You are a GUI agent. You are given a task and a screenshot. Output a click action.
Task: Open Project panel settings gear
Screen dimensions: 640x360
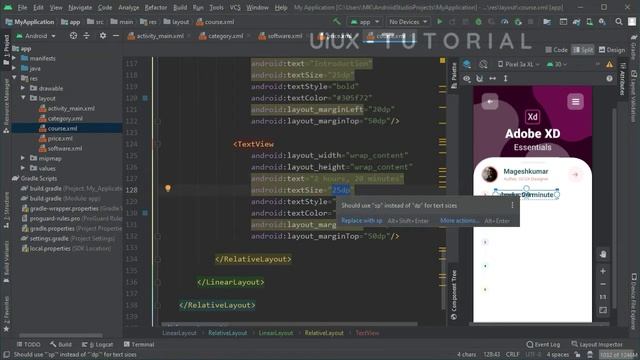[103, 36]
